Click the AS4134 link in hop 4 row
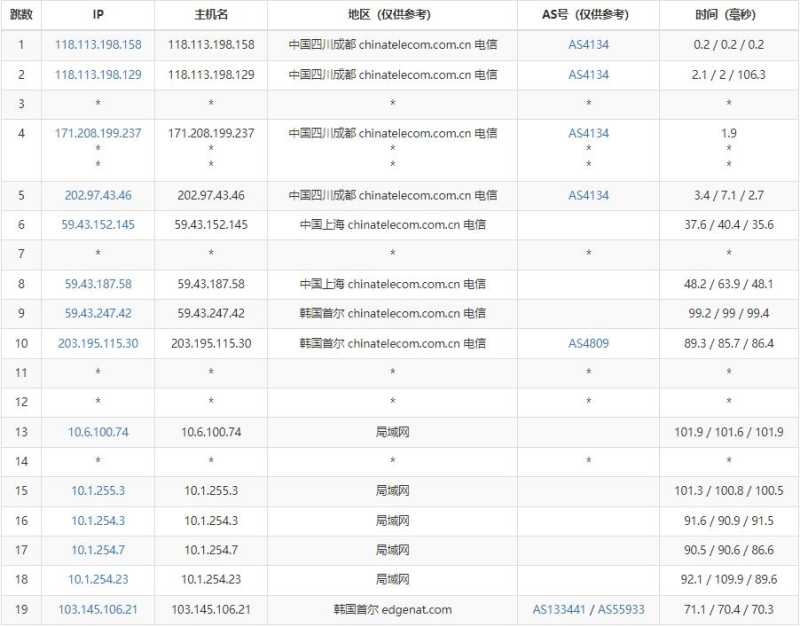This screenshot has height=627, width=800. tap(588, 133)
